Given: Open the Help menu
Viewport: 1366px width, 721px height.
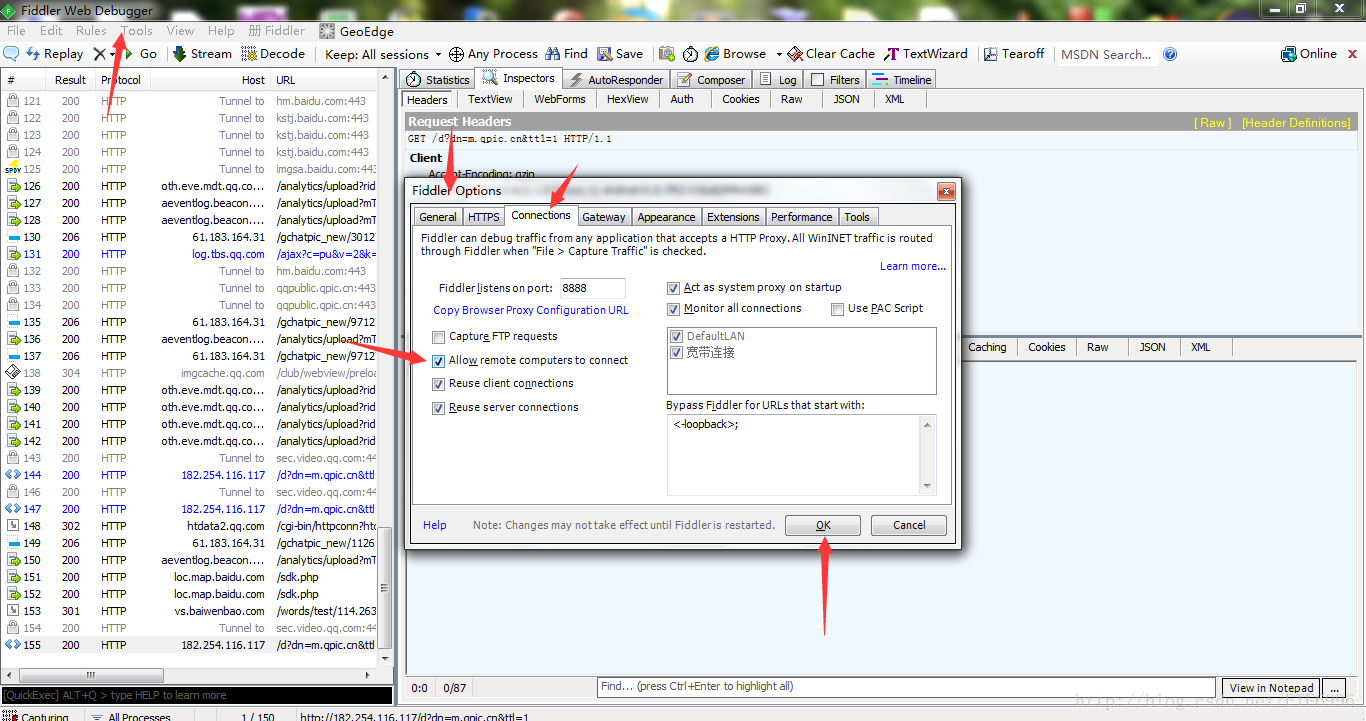Looking at the screenshot, I should click(221, 31).
